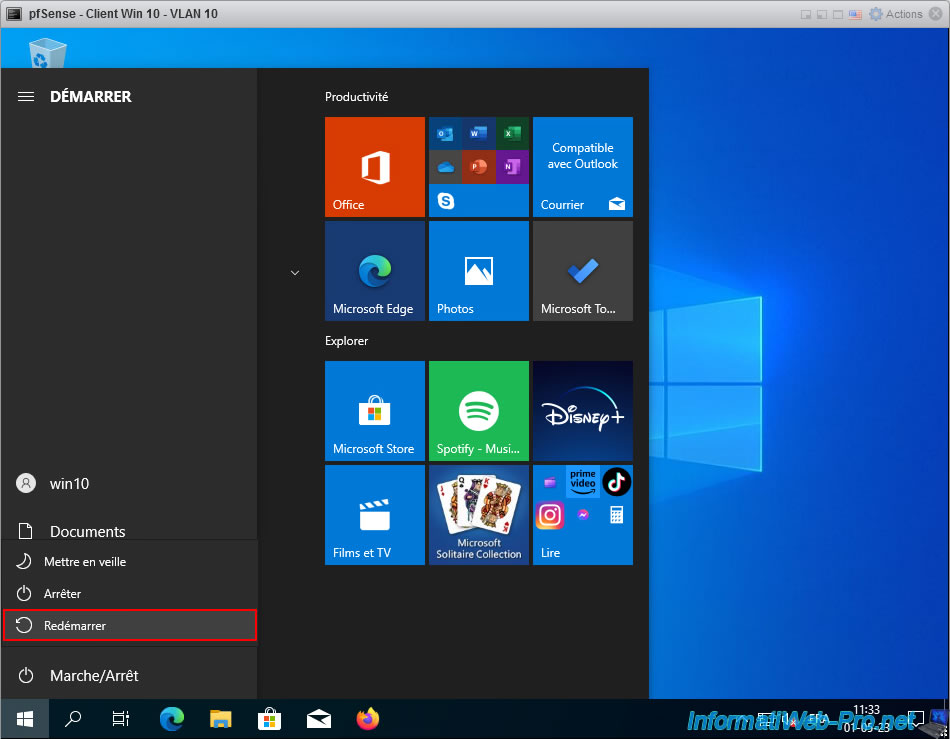Open the Office tile
The height and width of the screenshot is (739, 950).
click(374, 167)
